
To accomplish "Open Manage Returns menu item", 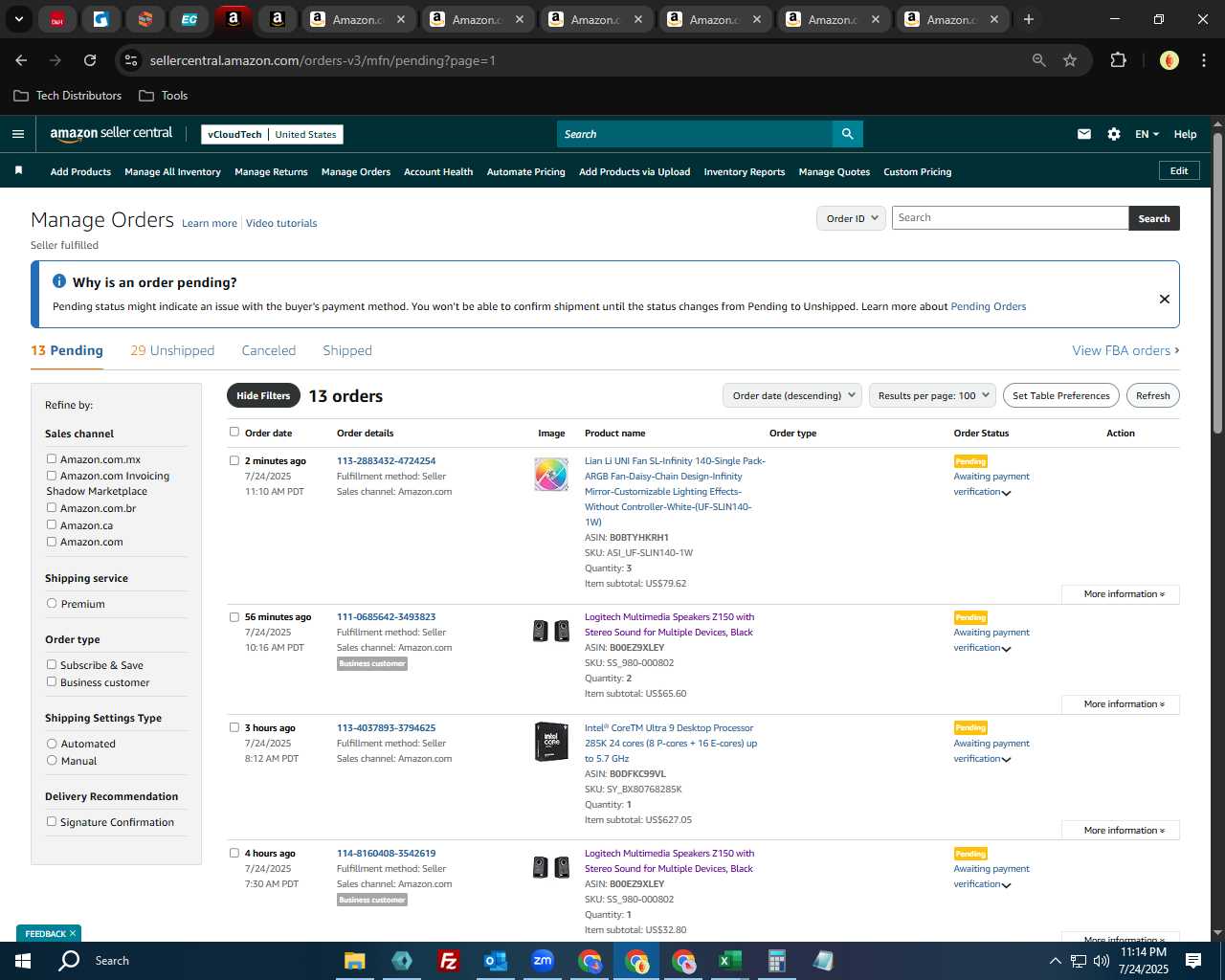I will (271, 171).
